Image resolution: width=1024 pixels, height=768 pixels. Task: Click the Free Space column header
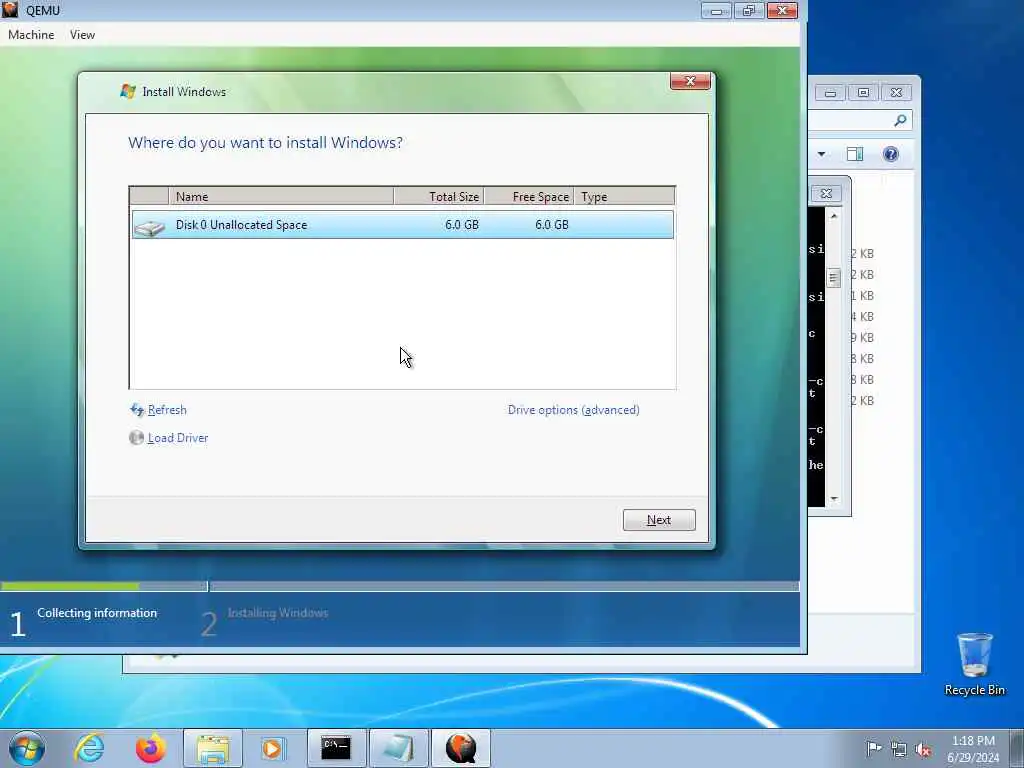(529, 196)
